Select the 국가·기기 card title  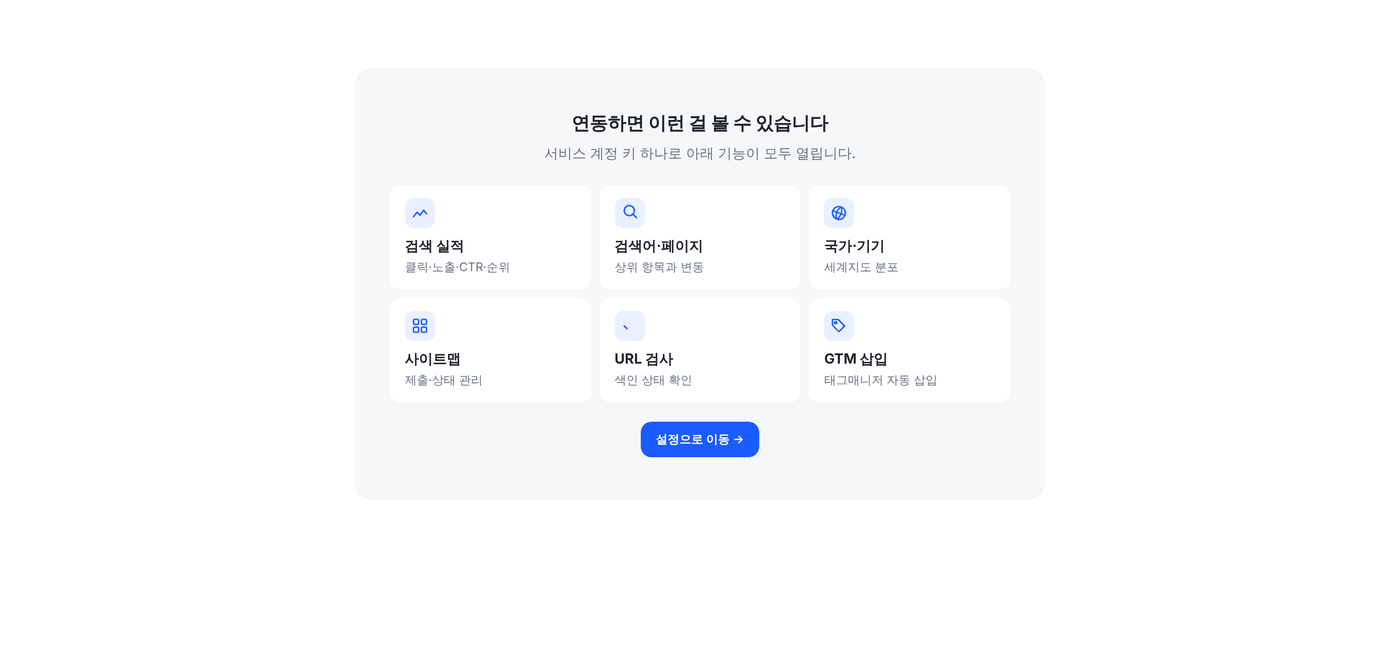click(x=854, y=246)
